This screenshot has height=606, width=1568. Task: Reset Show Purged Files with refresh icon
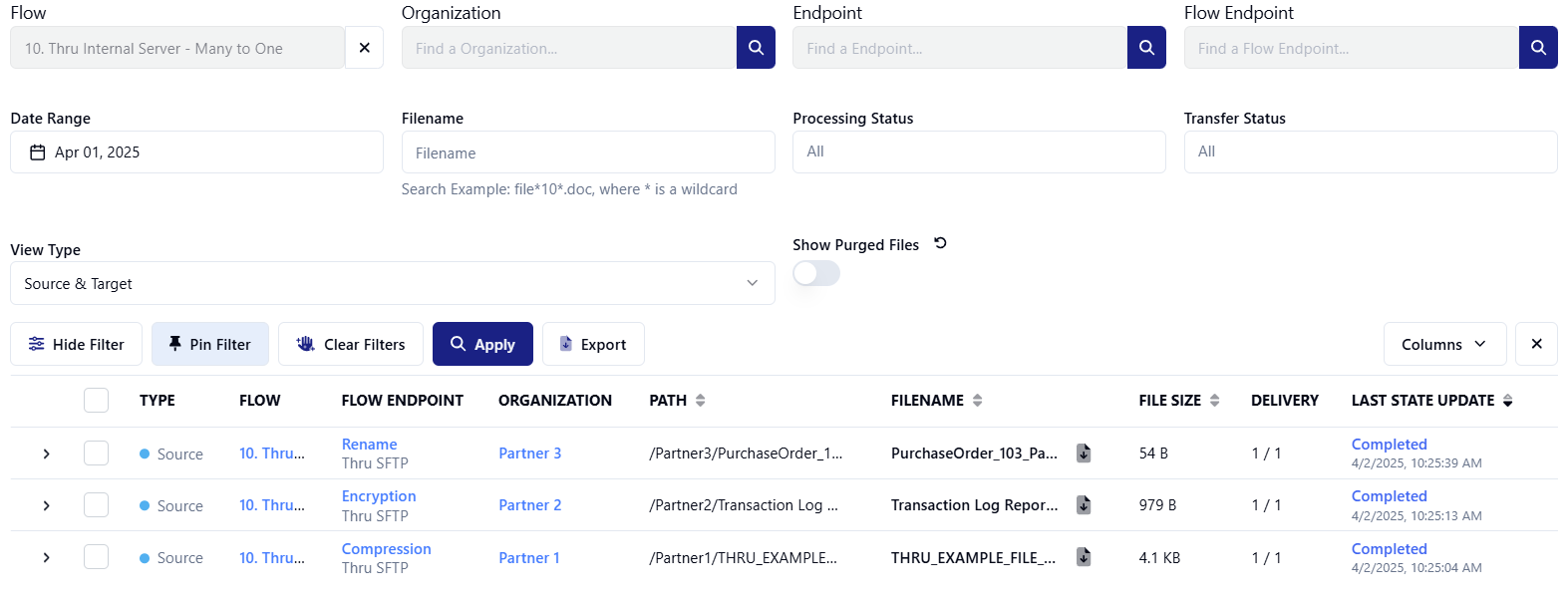(x=940, y=243)
